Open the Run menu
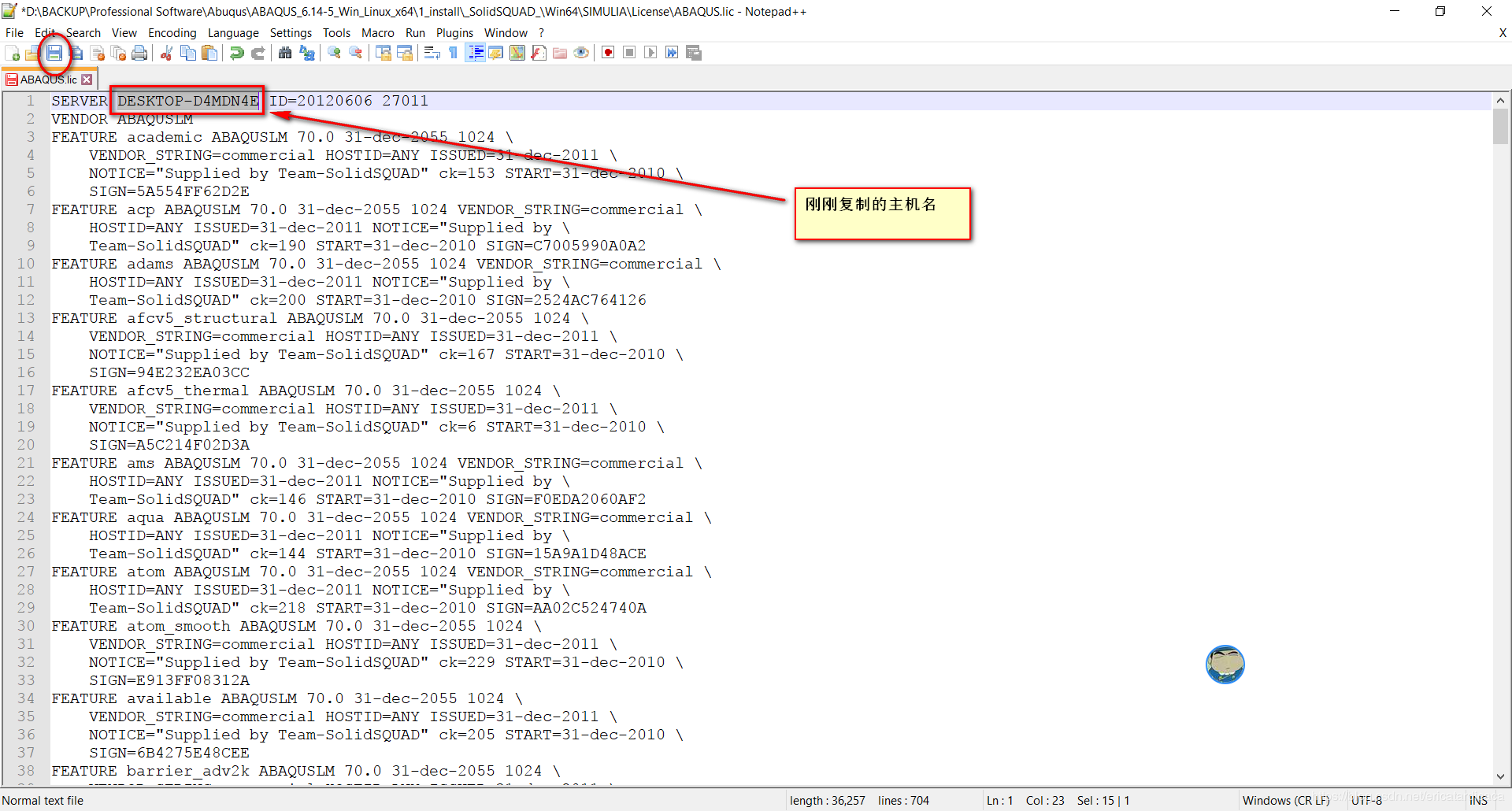Screen dimensions: 1512x811 (x=415, y=33)
